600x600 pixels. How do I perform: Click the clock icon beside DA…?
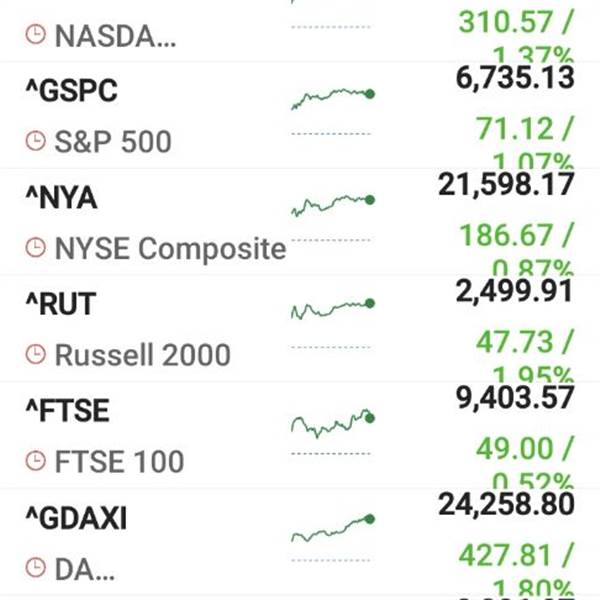35,568
